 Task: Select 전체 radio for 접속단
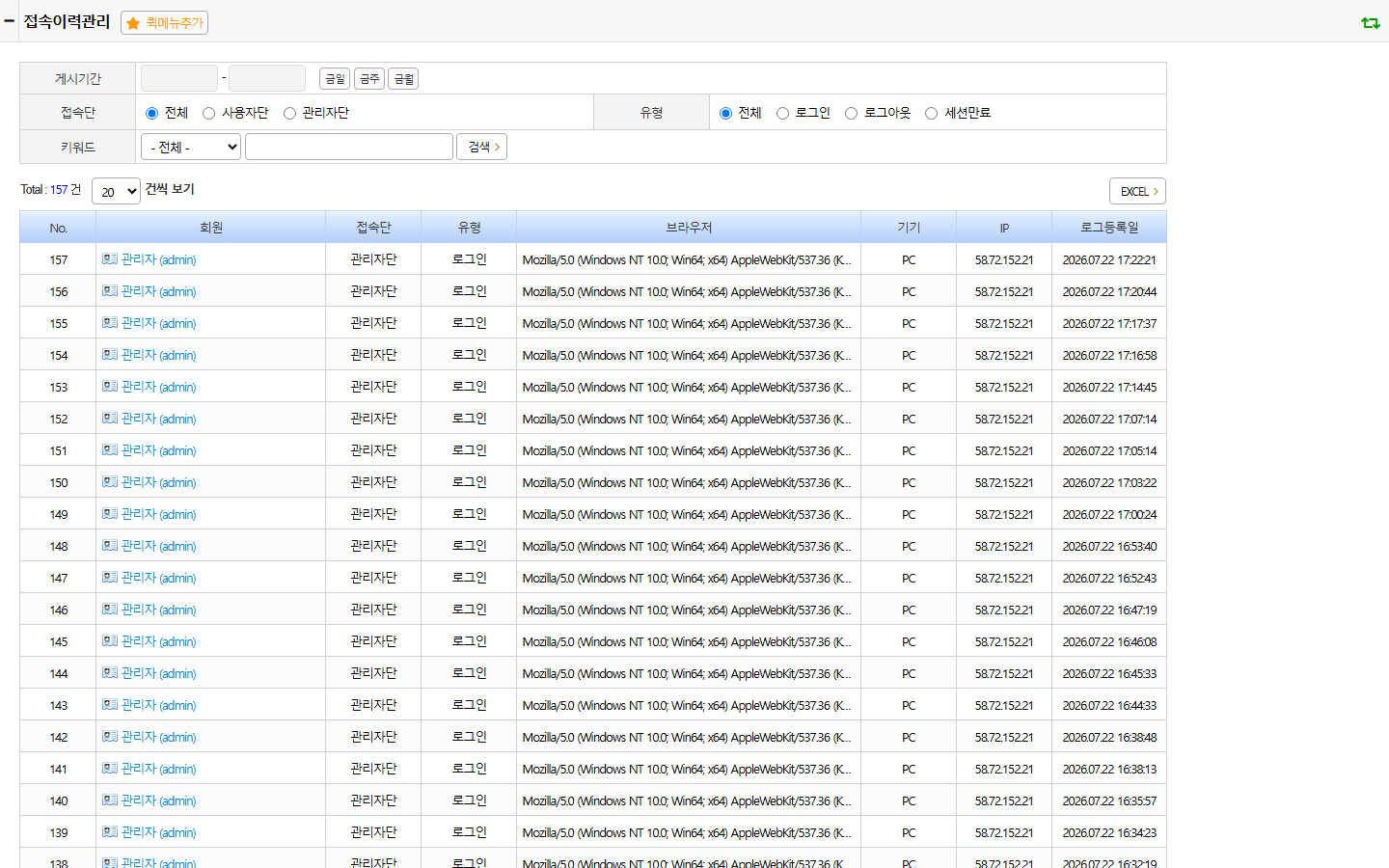click(x=151, y=113)
